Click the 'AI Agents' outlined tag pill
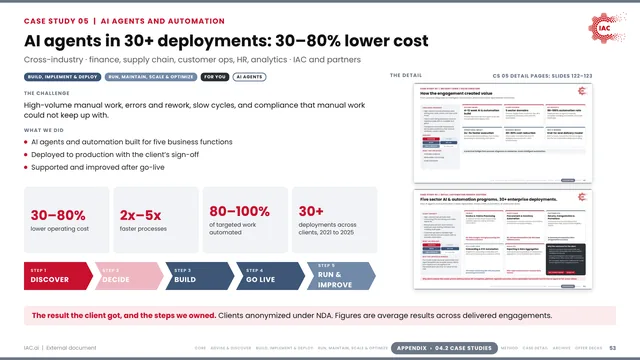The image size is (640, 360). (x=249, y=77)
